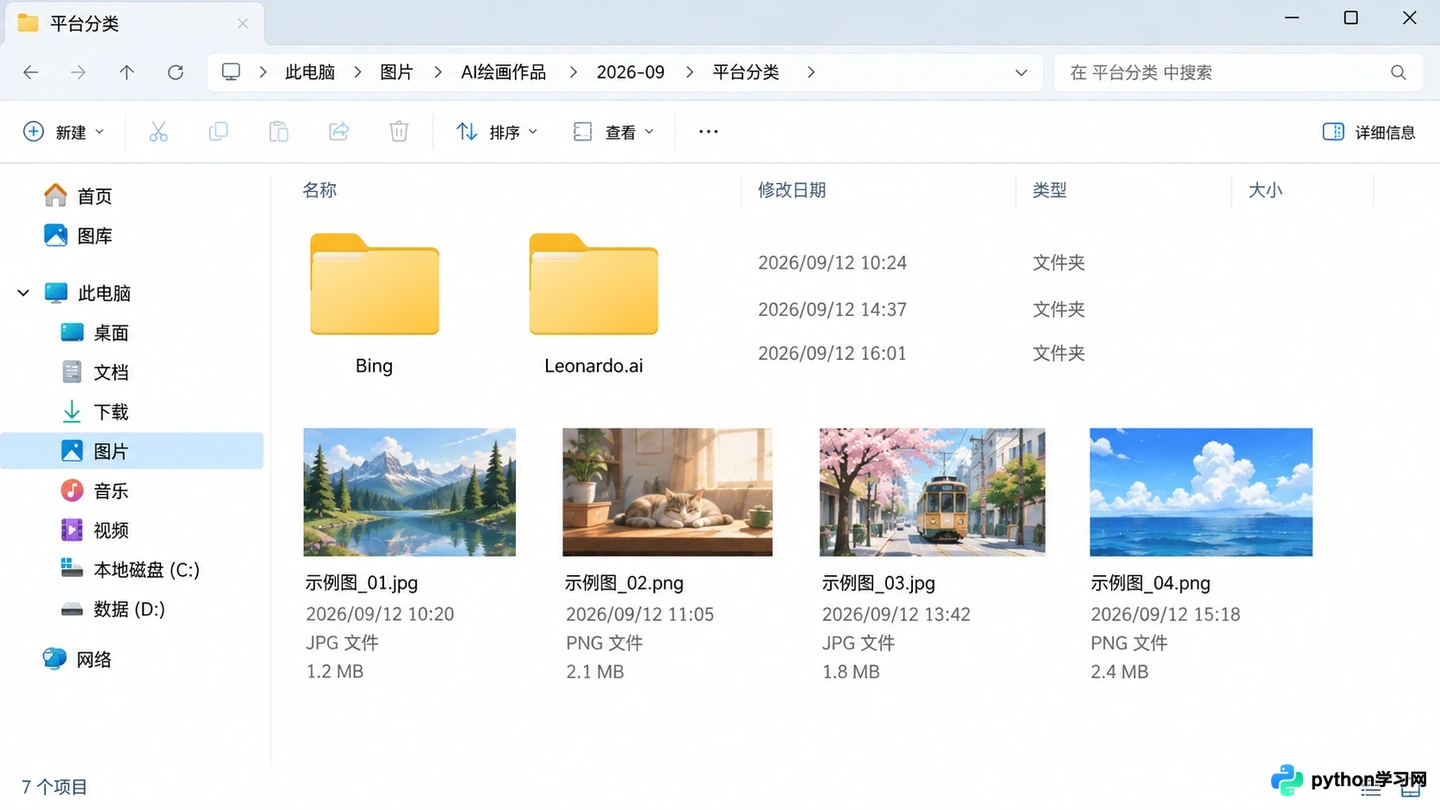
Task: Open the 新建 dropdown
Action: (64, 132)
